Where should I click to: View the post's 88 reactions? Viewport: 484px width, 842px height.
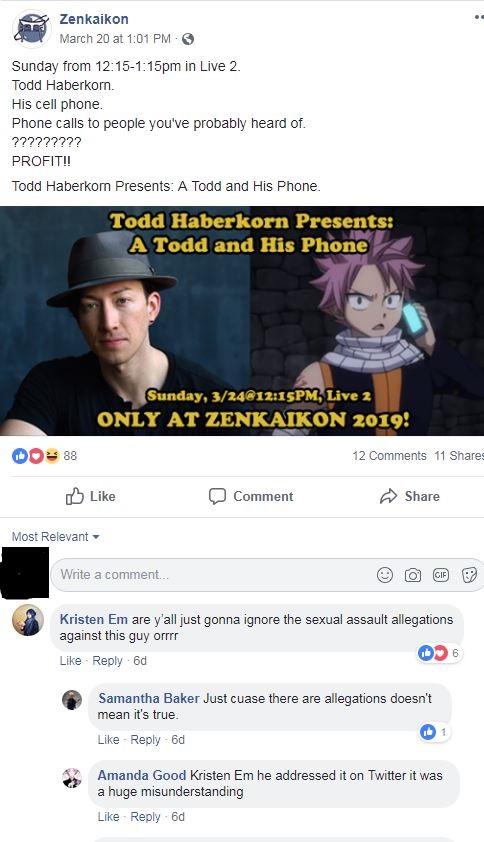pyautogui.click(x=45, y=456)
